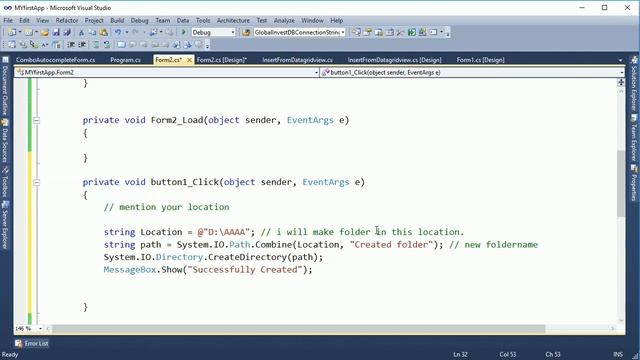Click the horizontal scrollbar thumb
The image size is (640, 360).
(299, 329)
